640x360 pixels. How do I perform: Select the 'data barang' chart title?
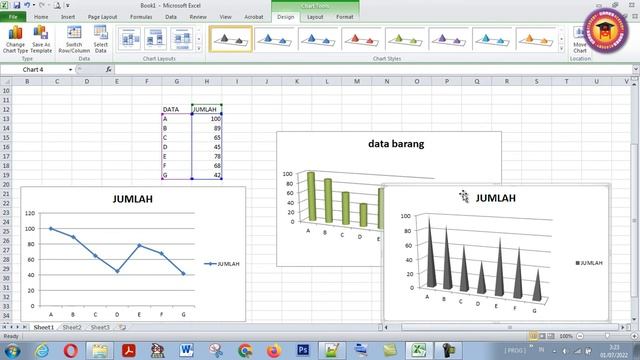coord(396,144)
